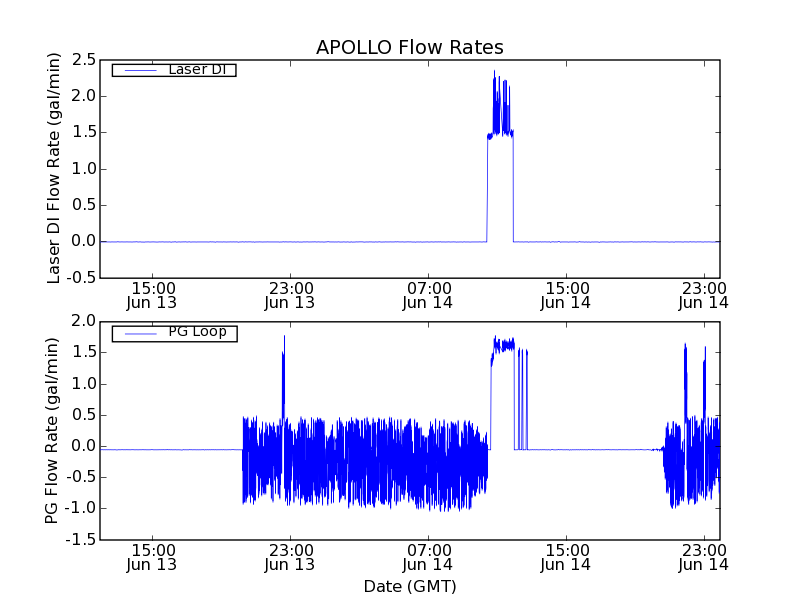Click the 'PG Flow Rate (gal/min)' axis label
The width and height of the screenshot is (800, 600).
tap(52, 430)
